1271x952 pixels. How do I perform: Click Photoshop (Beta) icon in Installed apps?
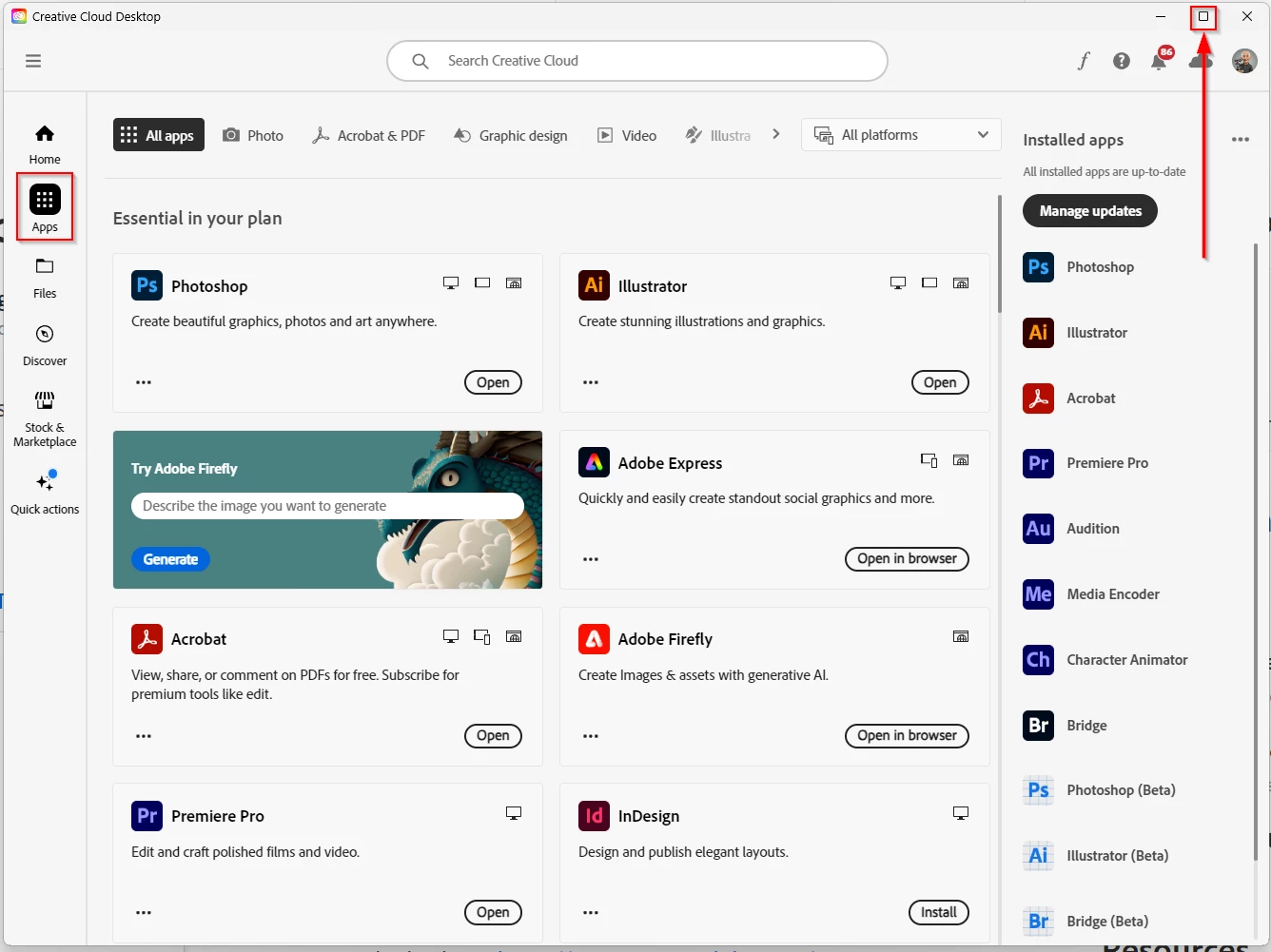[x=1038, y=790]
